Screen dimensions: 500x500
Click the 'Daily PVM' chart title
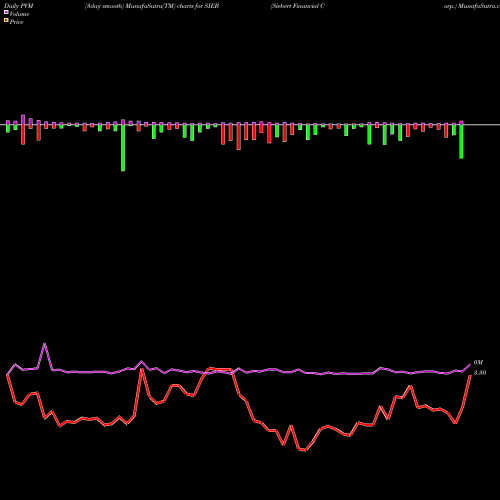[19, 6]
